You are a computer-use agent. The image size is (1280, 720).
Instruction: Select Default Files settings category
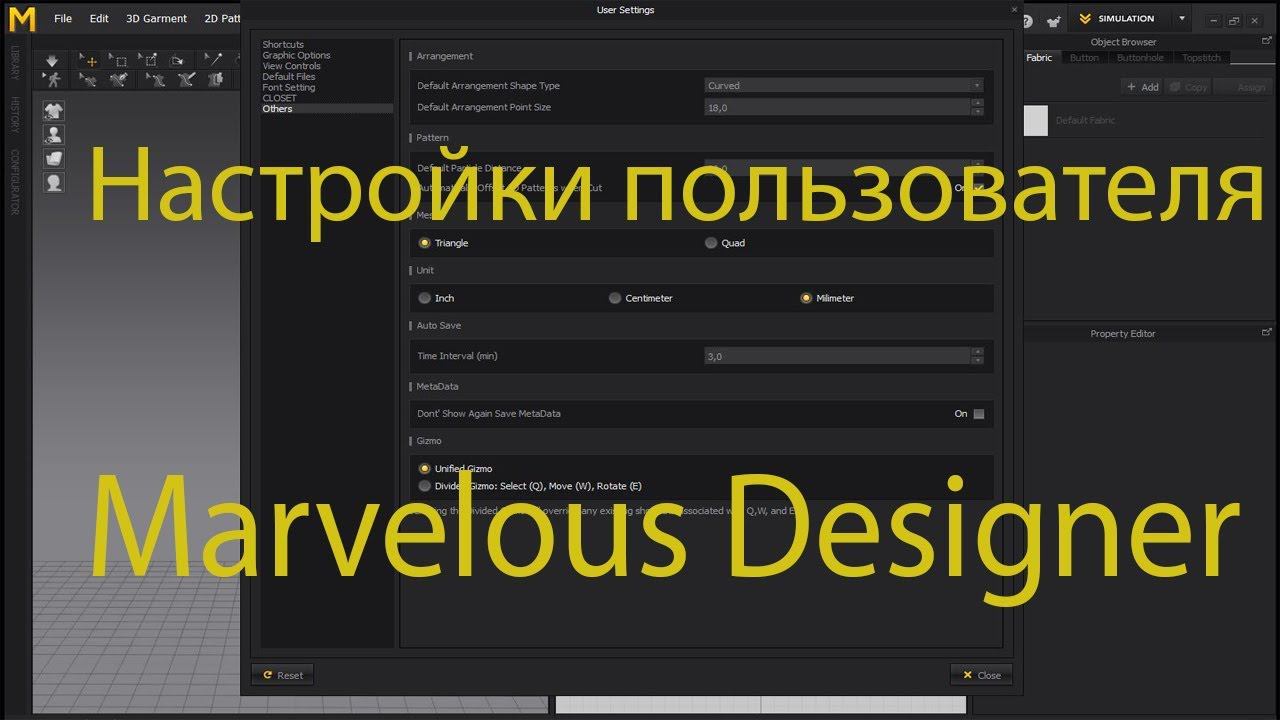point(289,77)
